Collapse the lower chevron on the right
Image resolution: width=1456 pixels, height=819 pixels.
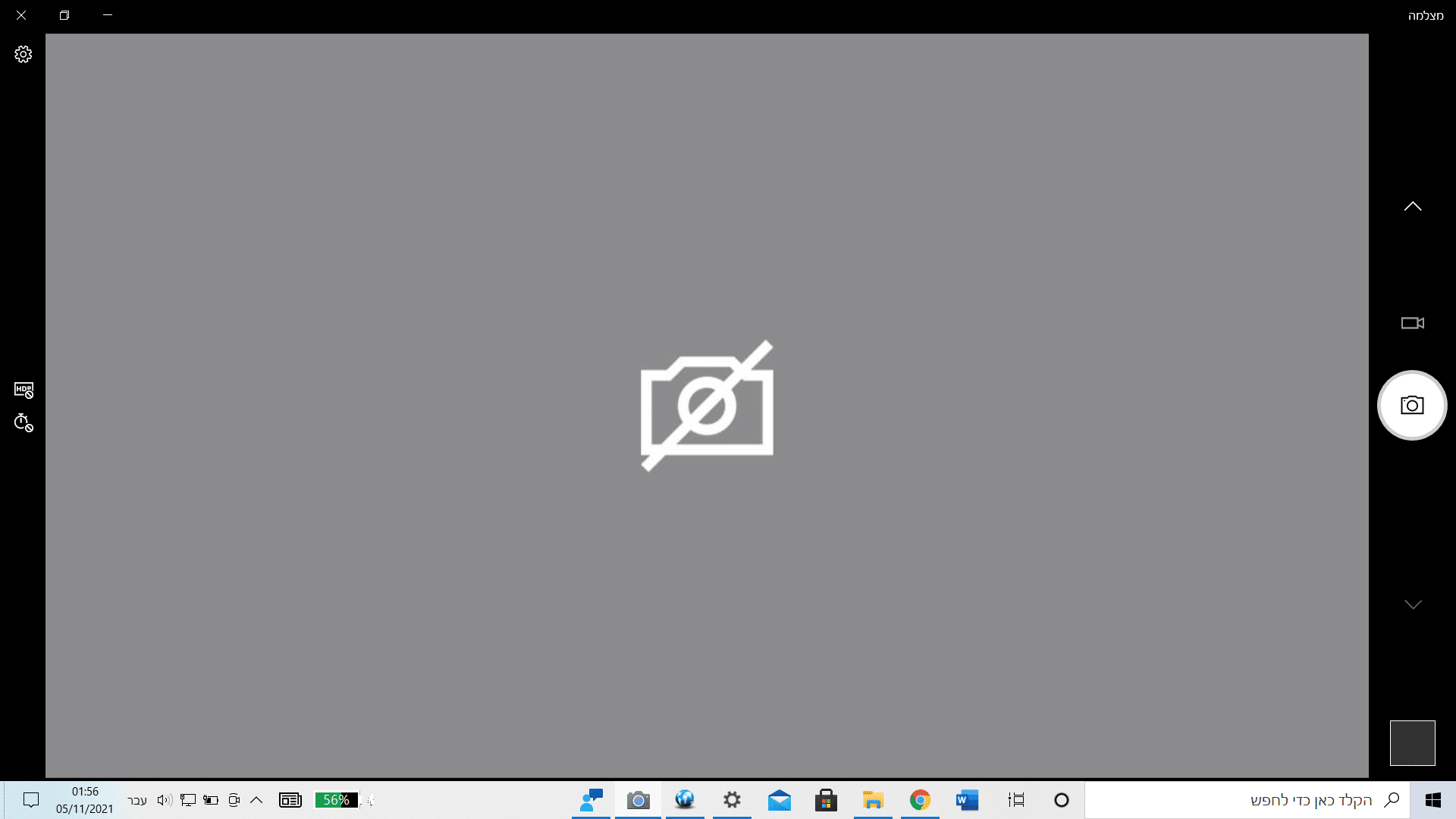[1412, 604]
